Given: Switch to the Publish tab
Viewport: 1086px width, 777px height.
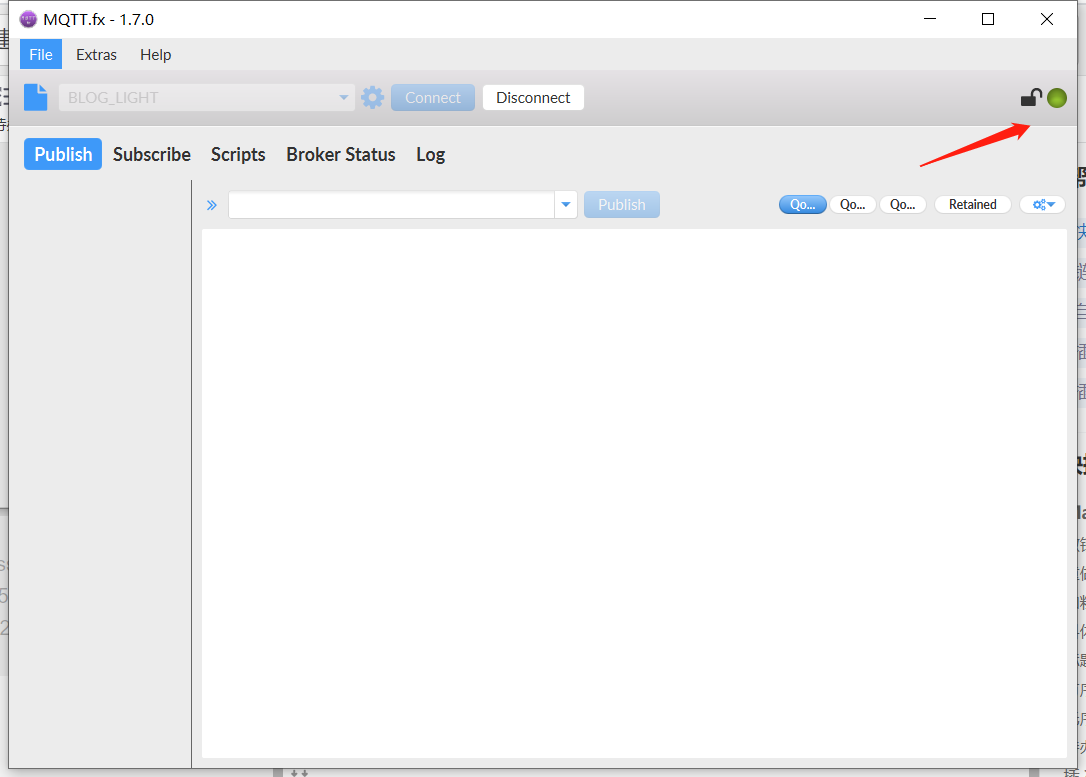Looking at the screenshot, I should 63,154.
